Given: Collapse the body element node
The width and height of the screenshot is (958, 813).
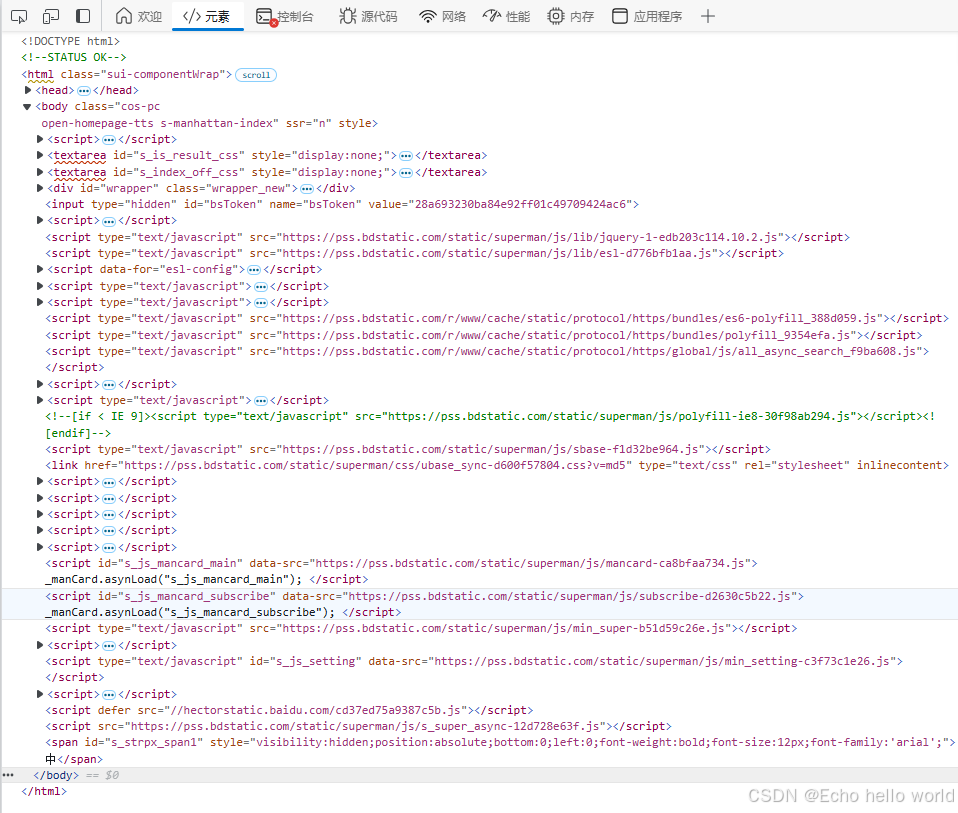Looking at the screenshot, I should click(27, 107).
